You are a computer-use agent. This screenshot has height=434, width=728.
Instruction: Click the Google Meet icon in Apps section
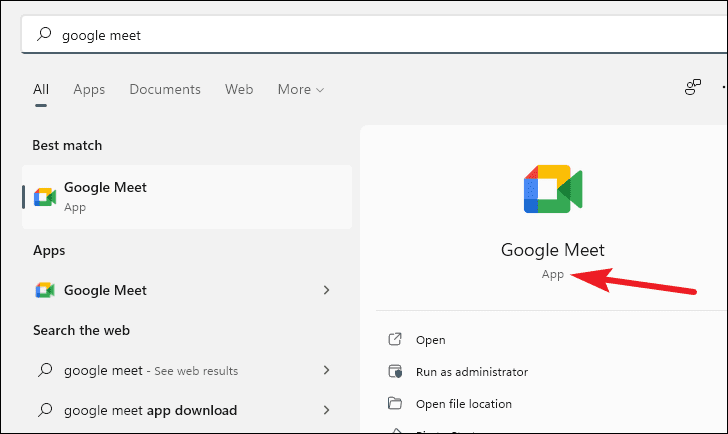[x=45, y=290]
